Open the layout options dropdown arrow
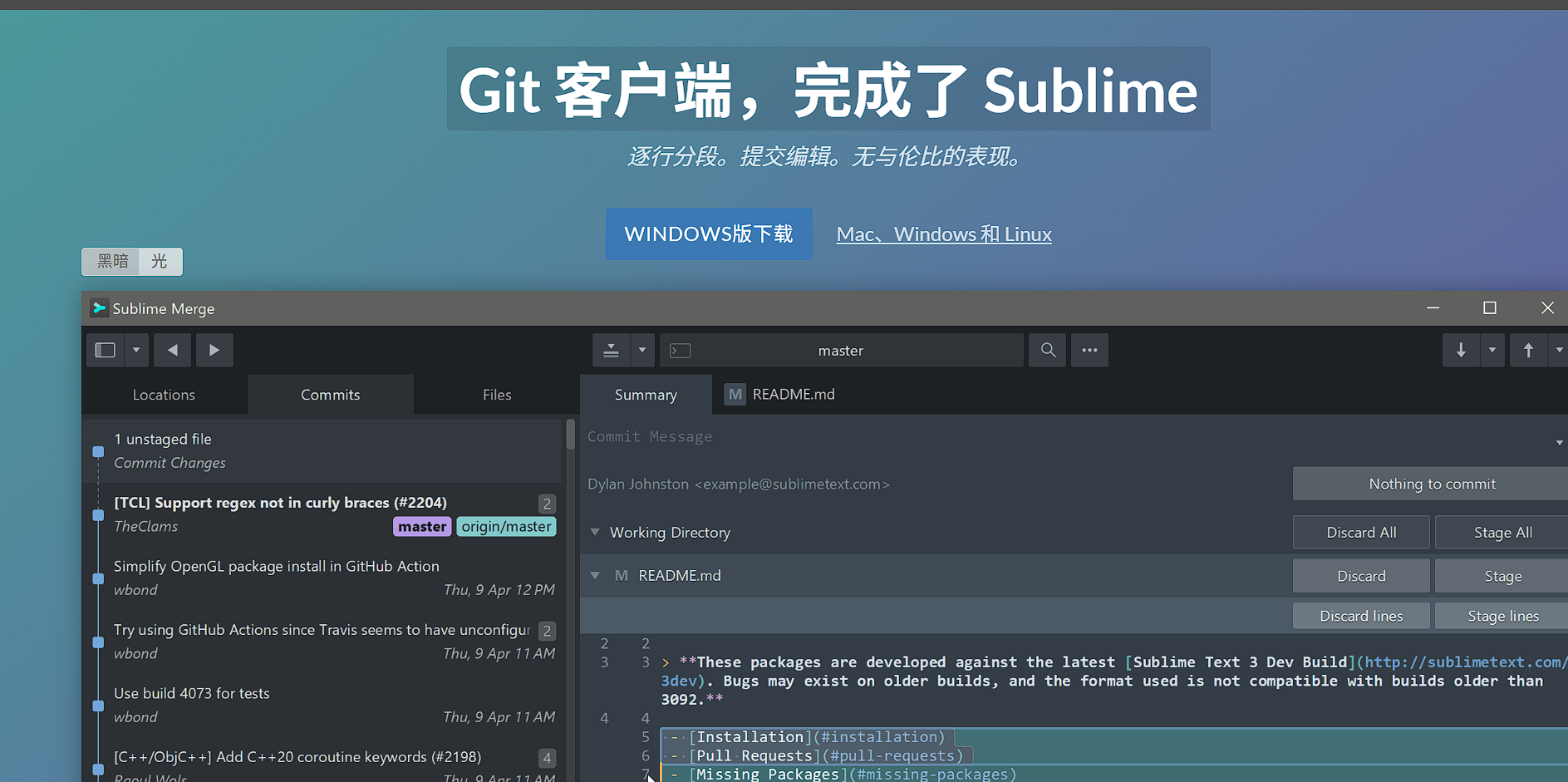1568x782 pixels. pyautogui.click(x=136, y=350)
